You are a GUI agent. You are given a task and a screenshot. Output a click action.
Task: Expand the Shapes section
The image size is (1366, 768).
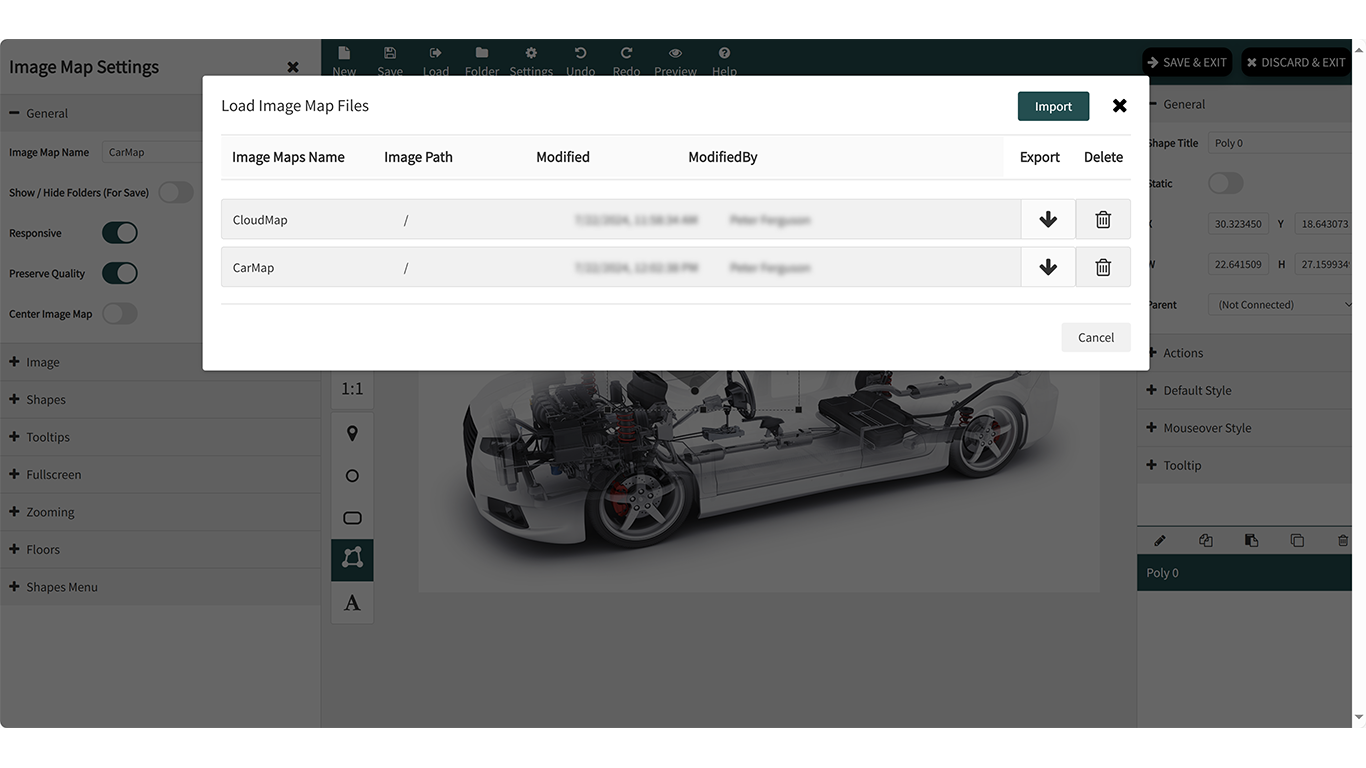click(x=160, y=399)
